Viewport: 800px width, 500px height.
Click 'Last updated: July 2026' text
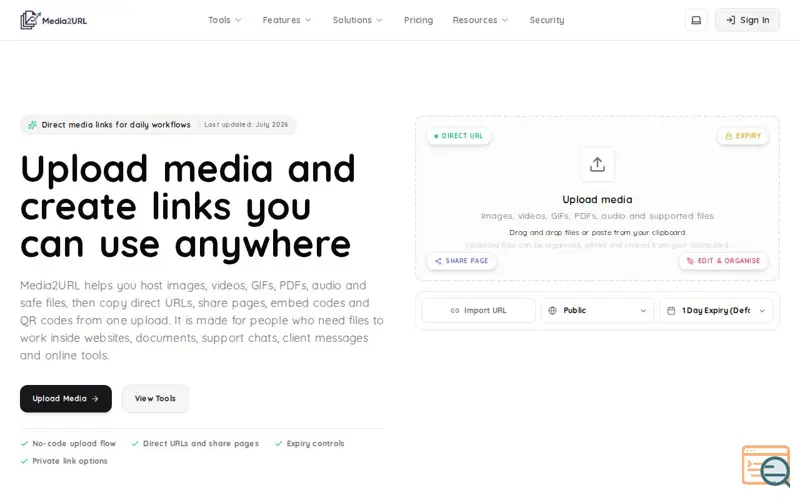[x=246, y=124]
